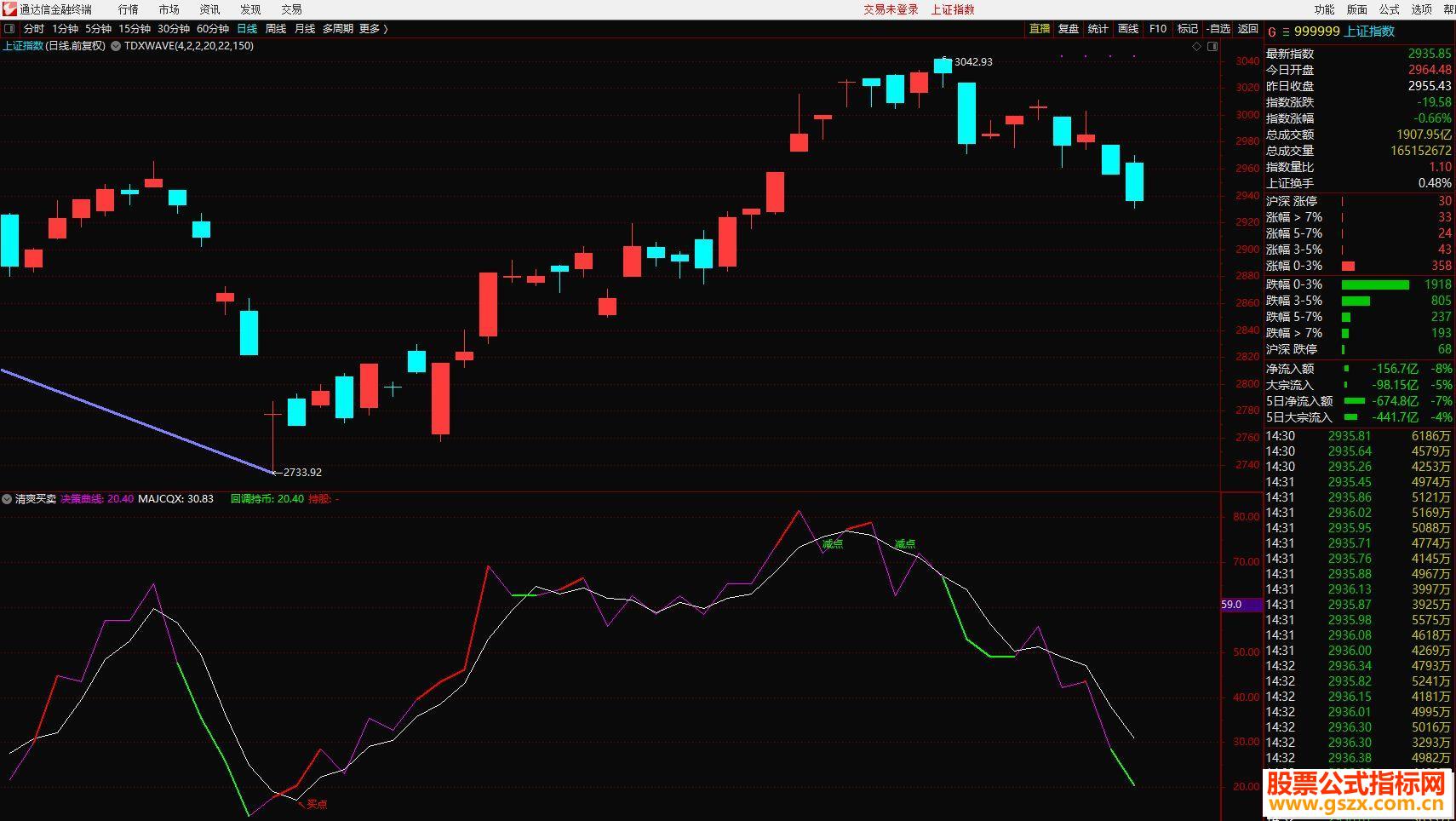Click the 3042.93 high price marker
This screenshot has width=1456, height=821.
pos(973,62)
